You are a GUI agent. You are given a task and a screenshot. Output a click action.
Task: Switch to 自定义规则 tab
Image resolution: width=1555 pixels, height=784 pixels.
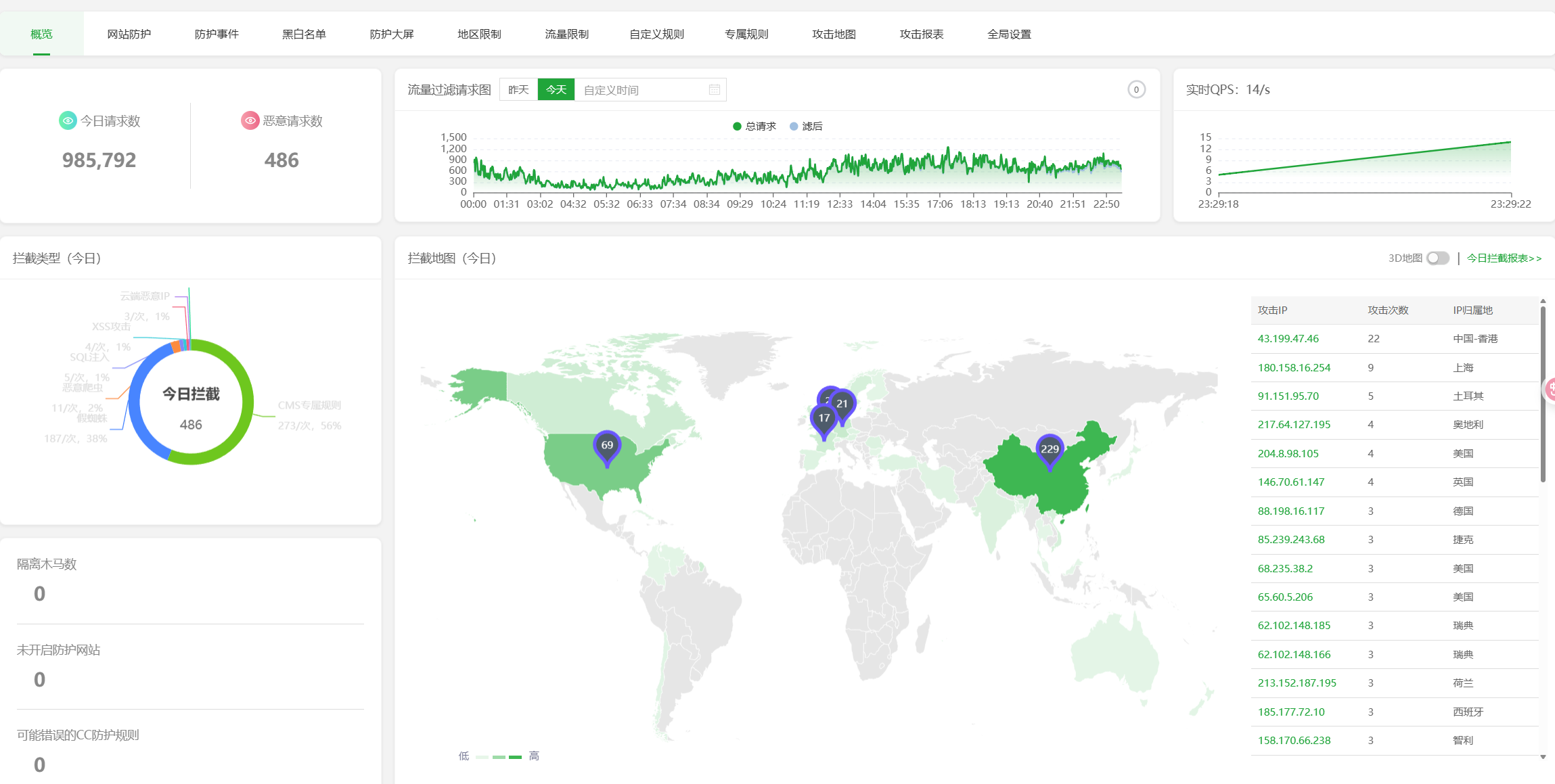(656, 34)
